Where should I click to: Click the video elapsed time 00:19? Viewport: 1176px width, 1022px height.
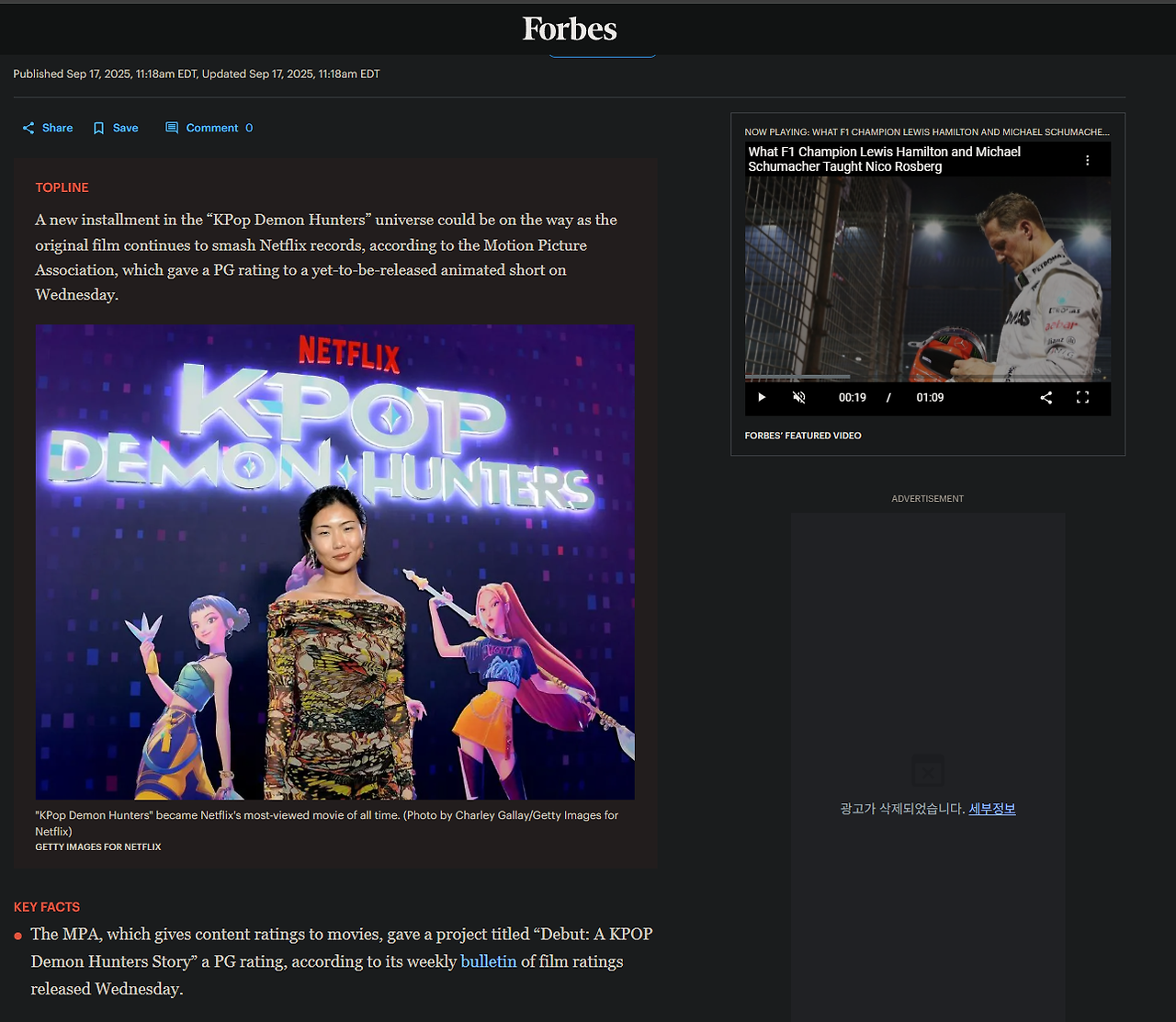(x=853, y=398)
